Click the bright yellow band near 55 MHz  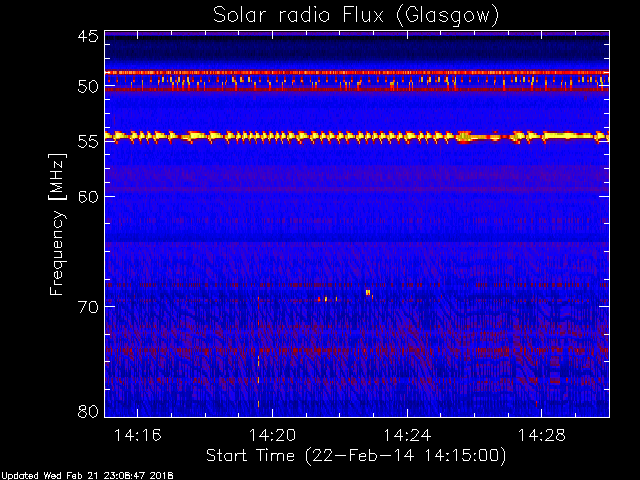point(357,137)
